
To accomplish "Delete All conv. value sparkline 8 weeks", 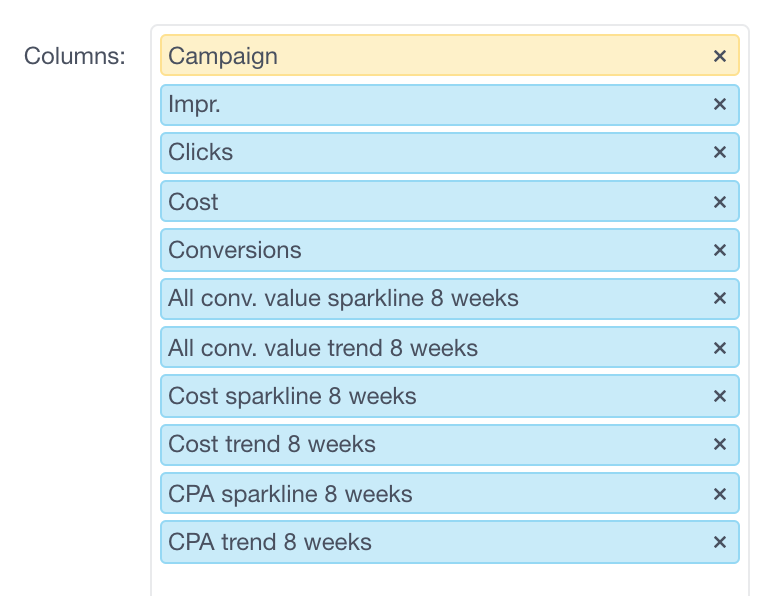I will tap(719, 299).
